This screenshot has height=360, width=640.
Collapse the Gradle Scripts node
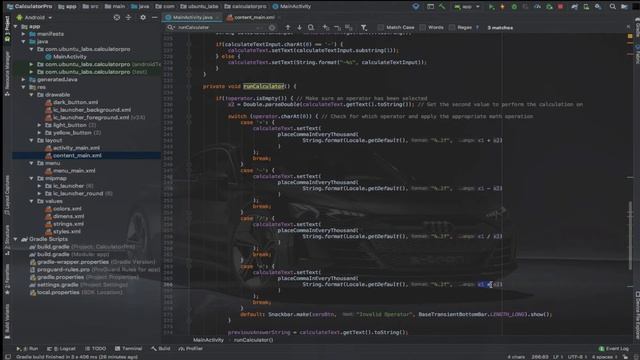coord(16,239)
